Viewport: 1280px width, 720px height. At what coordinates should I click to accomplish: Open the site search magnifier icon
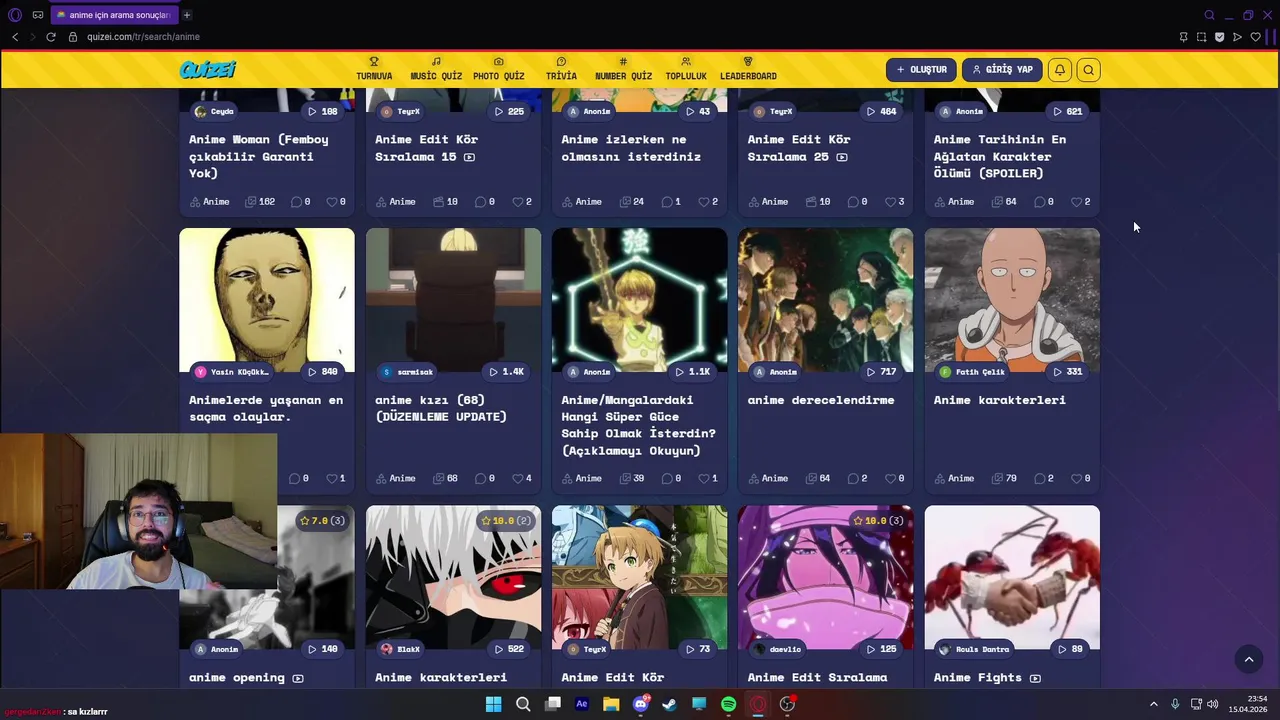point(1089,70)
